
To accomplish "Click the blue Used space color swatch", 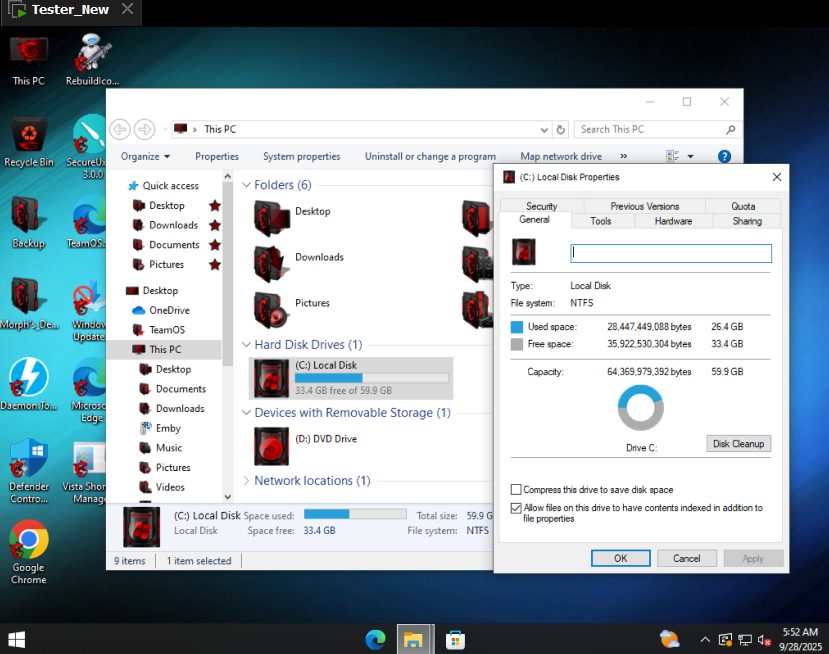I will [517, 327].
